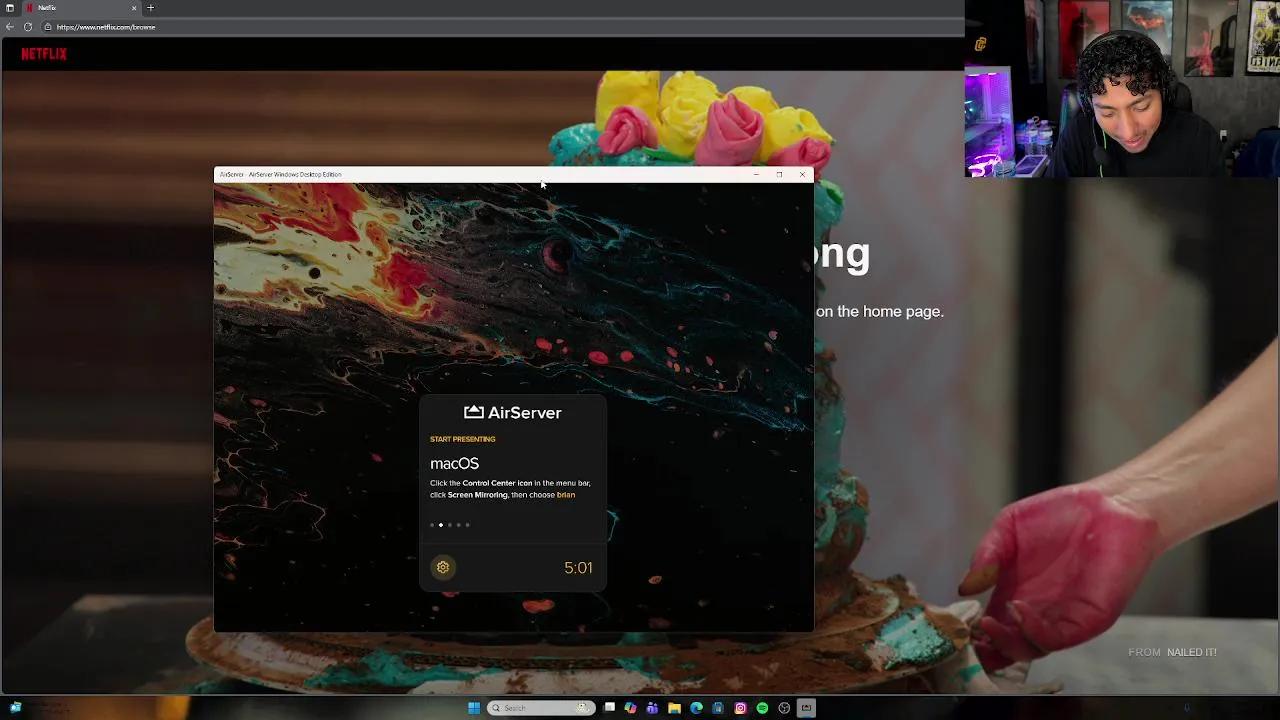Select the fifth page dot in AirServer card
This screenshot has height=720, width=1280.
pos(467,525)
